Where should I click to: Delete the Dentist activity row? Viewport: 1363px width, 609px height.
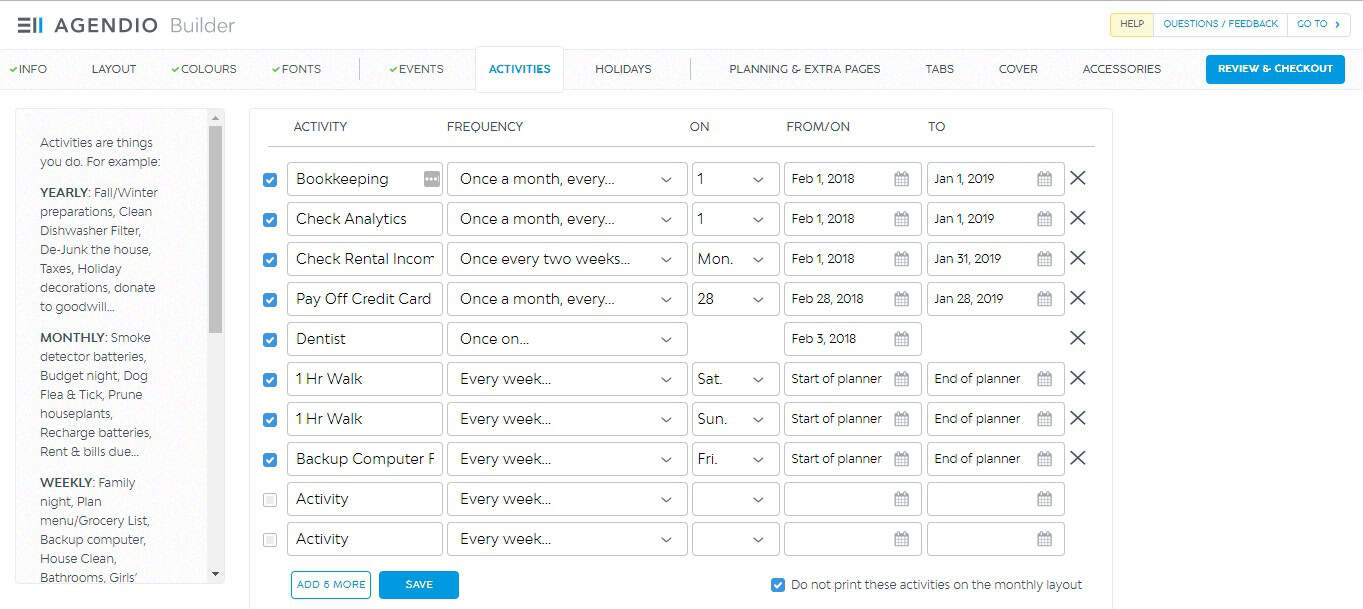click(1077, 338)
